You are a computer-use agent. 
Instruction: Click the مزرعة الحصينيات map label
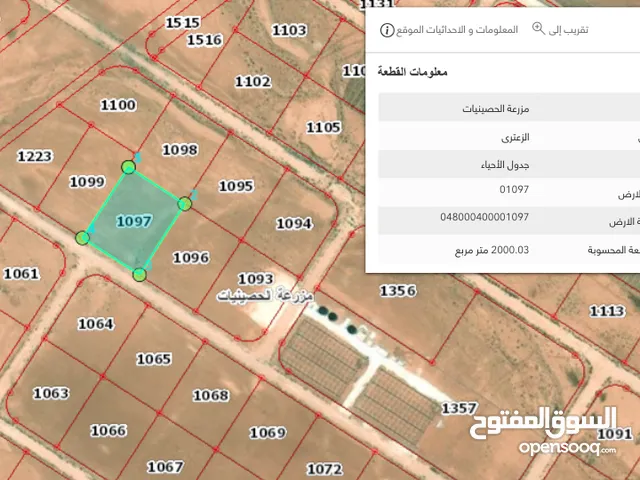coord(264,296)
